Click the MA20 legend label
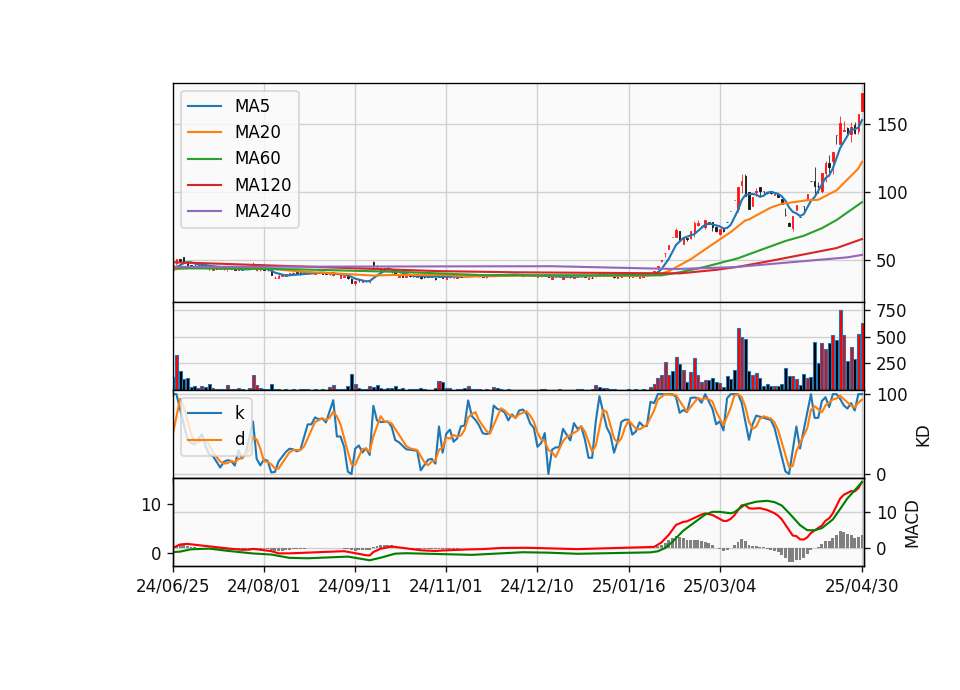Viewport: 960px width, 690px height. pos(257,132)
